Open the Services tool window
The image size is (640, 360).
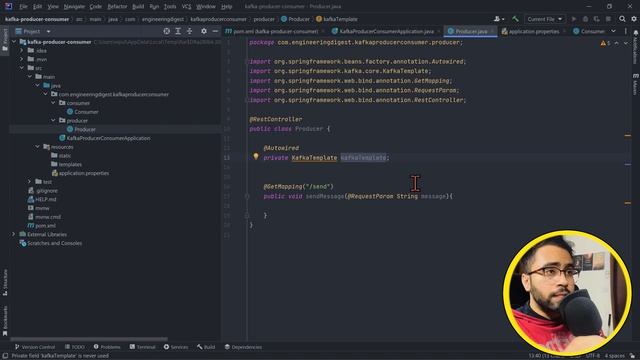click(x=176, y=347)
